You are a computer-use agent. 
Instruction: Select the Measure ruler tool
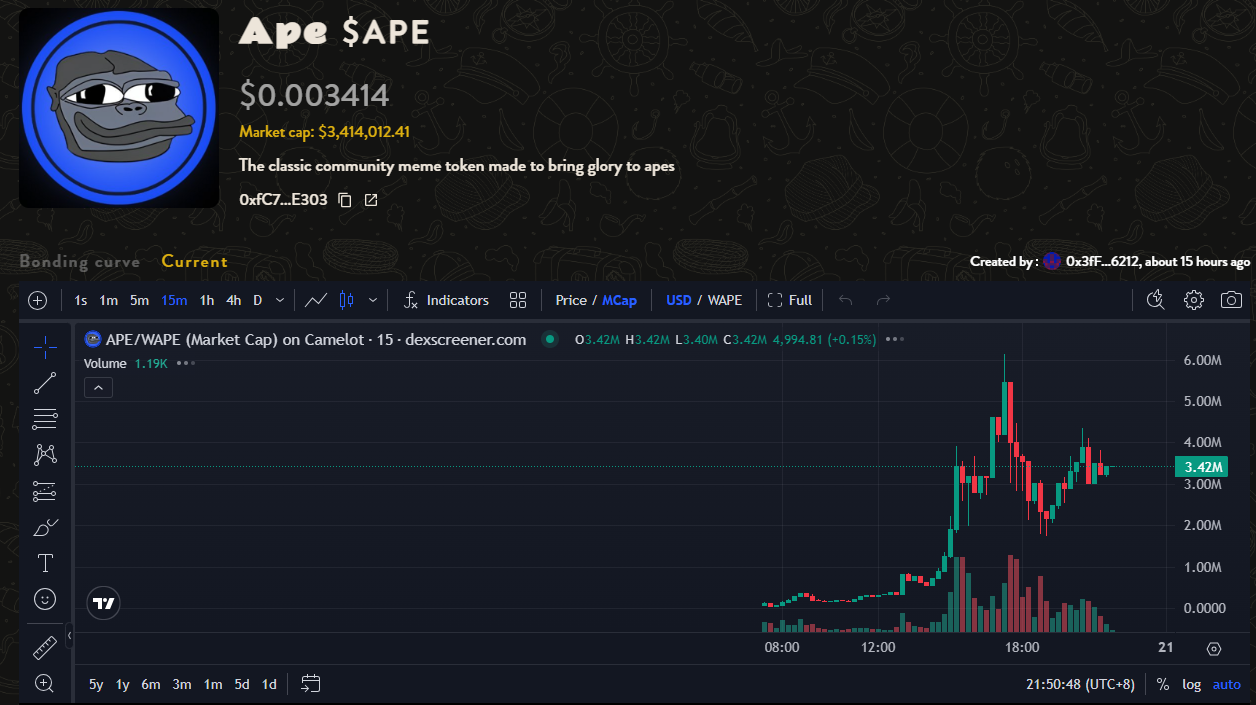coord(45,647)
